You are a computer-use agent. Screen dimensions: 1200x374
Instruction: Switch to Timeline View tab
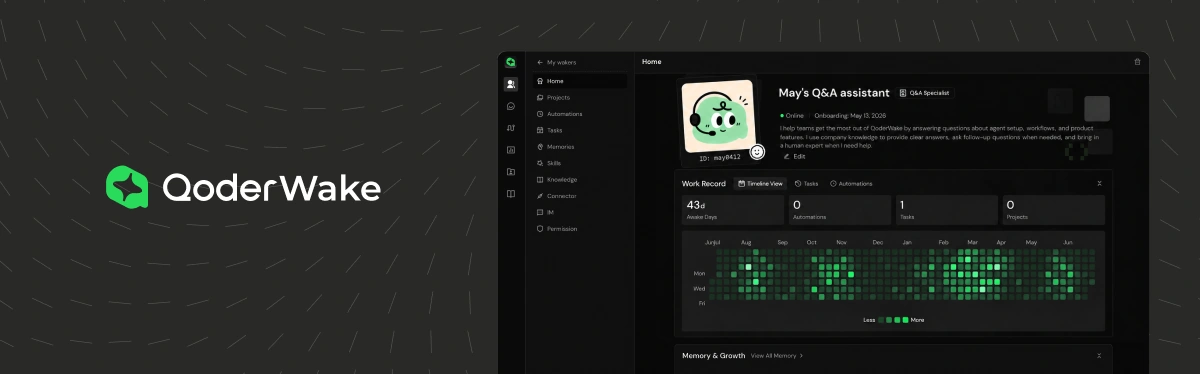coord(760,184)
